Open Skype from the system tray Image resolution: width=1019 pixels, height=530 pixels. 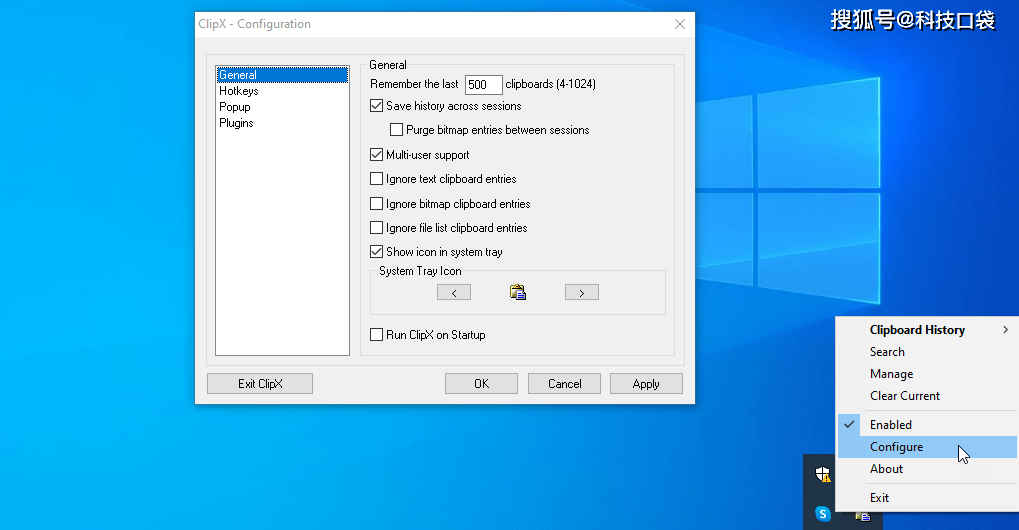coord(823,514)
